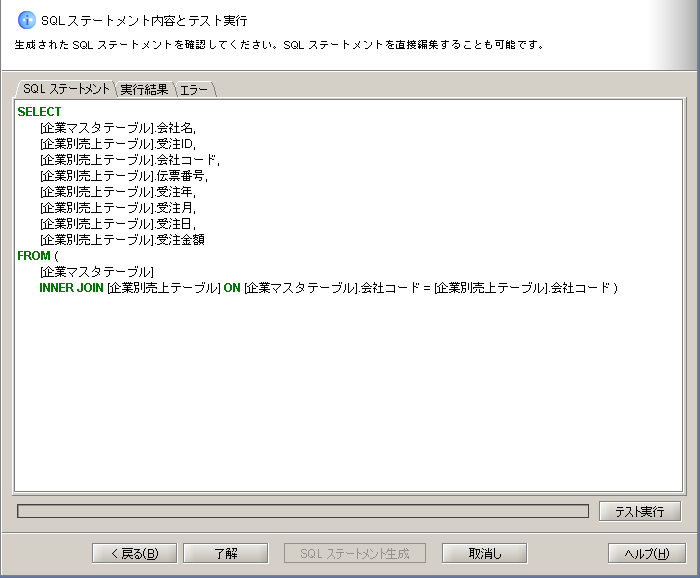This screenshot has height=578, width=700.
Task: Open help with the ヘルプ(H) button
Action: 646,553
